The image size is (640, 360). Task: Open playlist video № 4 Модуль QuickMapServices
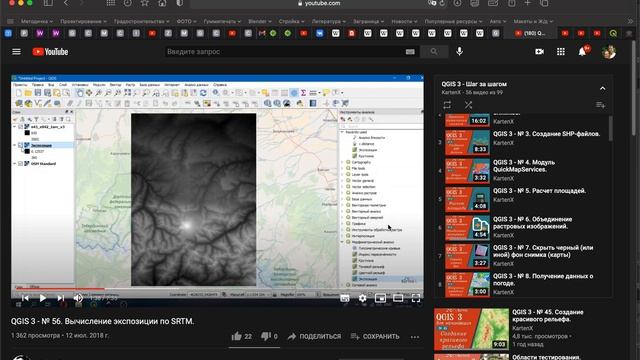point(522,171)
